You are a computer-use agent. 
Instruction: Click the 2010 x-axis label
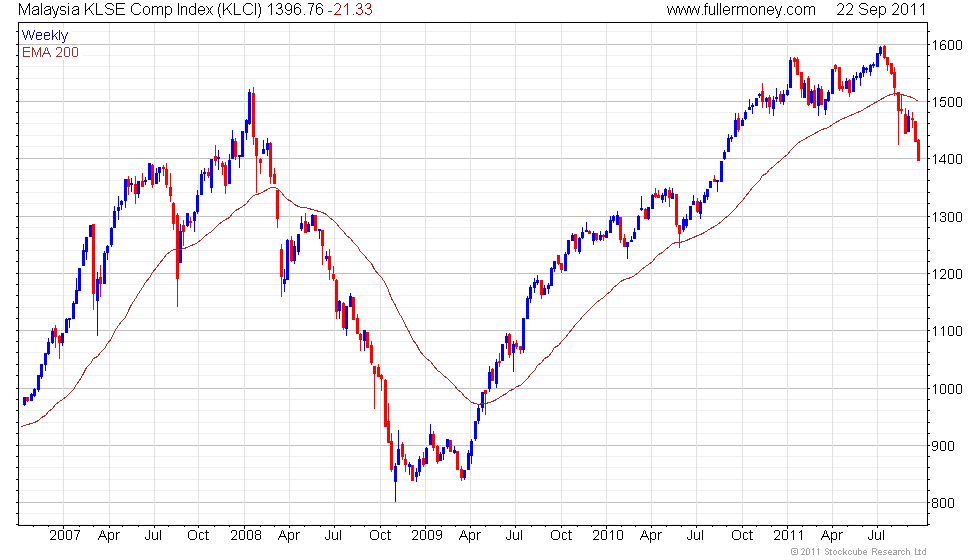(x=608, y=536)
